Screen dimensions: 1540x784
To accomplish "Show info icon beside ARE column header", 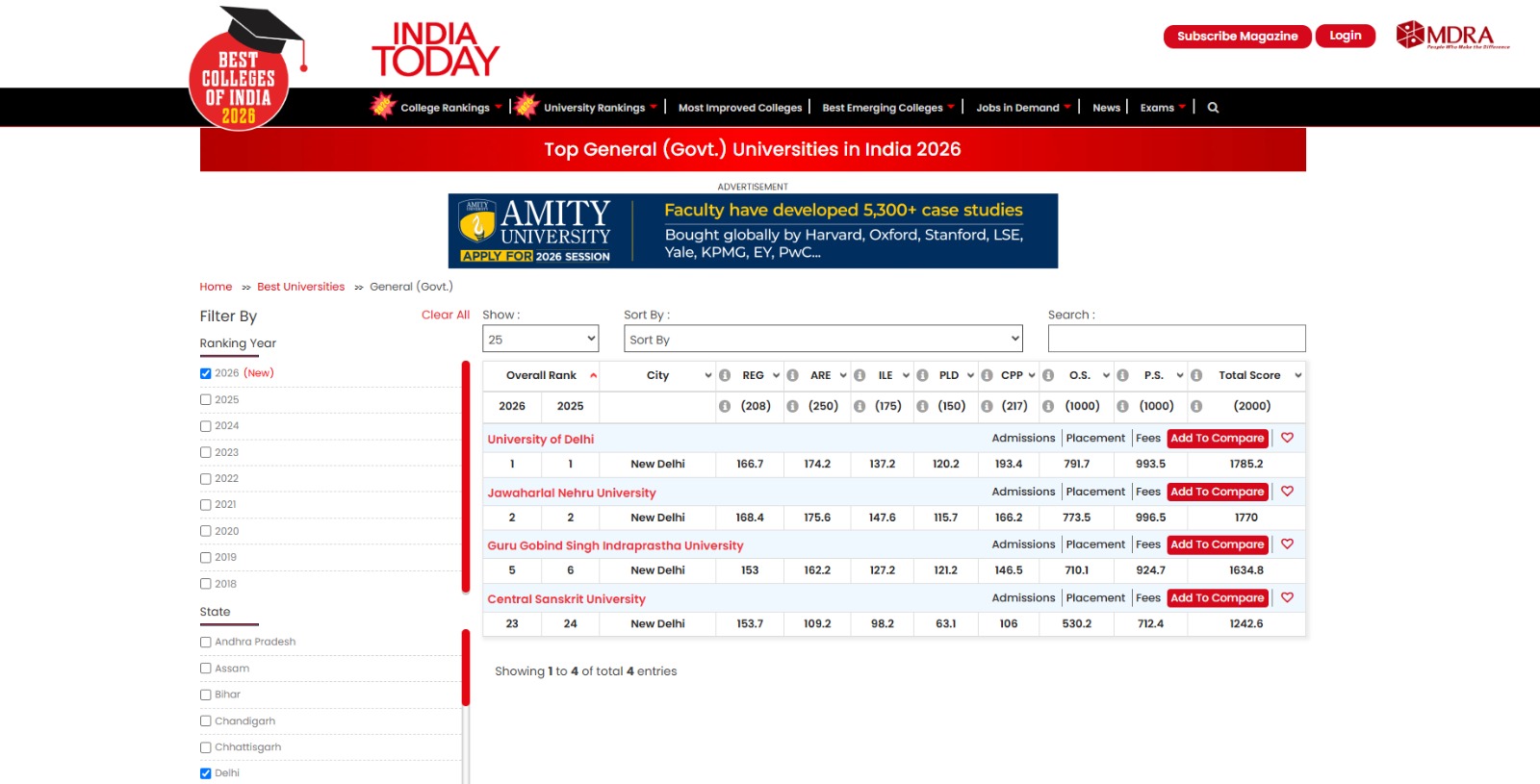I will [x=792, y=375].
